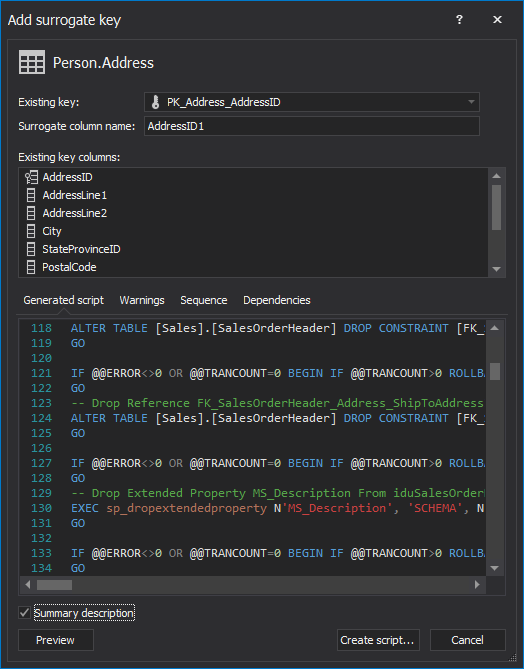Click the Create script... button
Image resolution: width=524 pixels, height=669 pixels.
click(x=378, y=640)
